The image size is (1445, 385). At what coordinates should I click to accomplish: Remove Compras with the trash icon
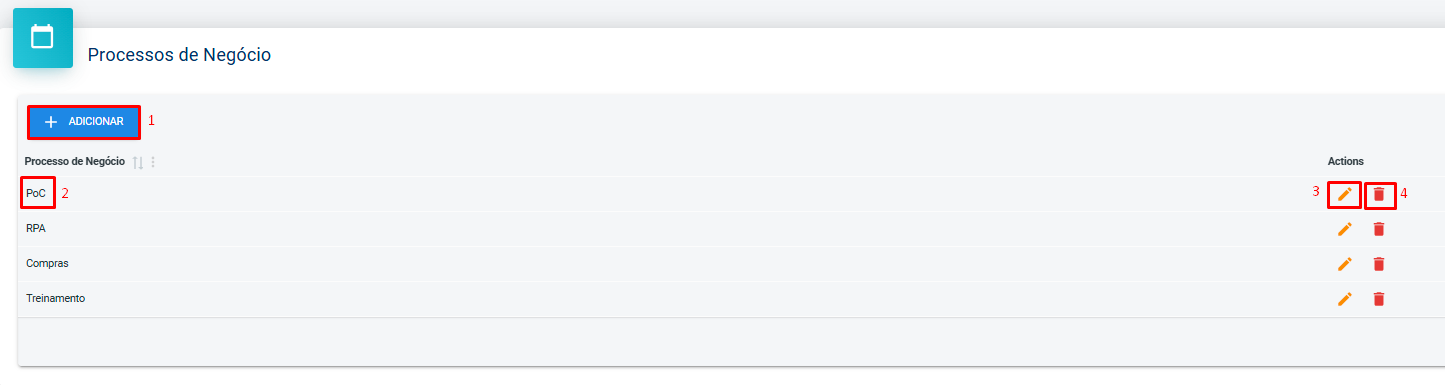[x=1379, y=264]
